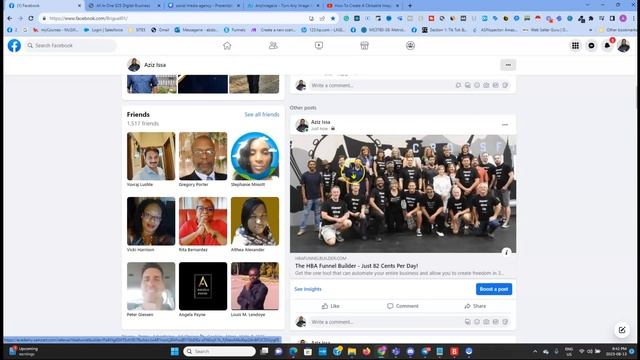Open the Watch video icon in navigation
The image size is (640, 360).
point(319,45)
